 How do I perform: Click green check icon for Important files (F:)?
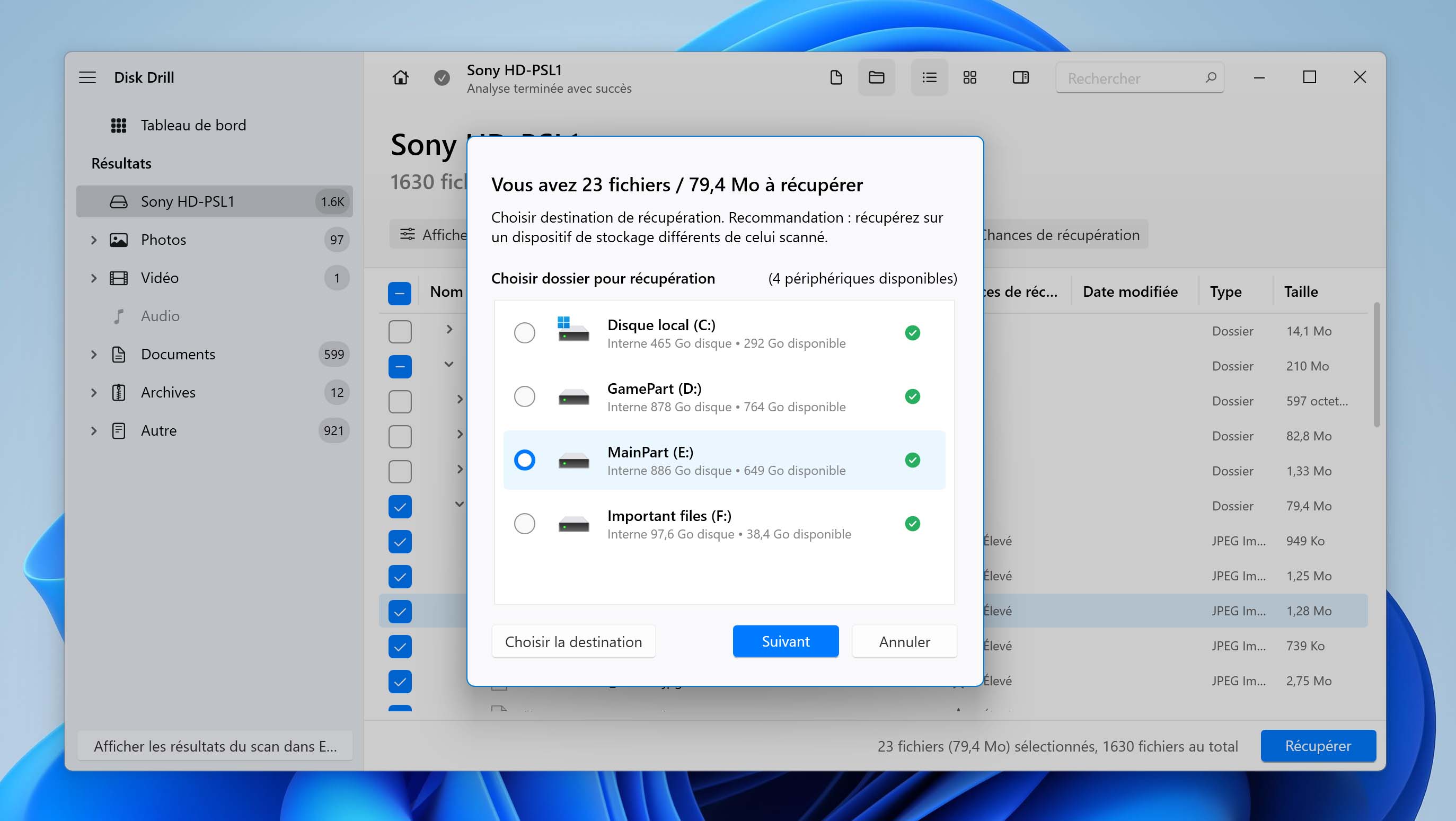(912, 524)
